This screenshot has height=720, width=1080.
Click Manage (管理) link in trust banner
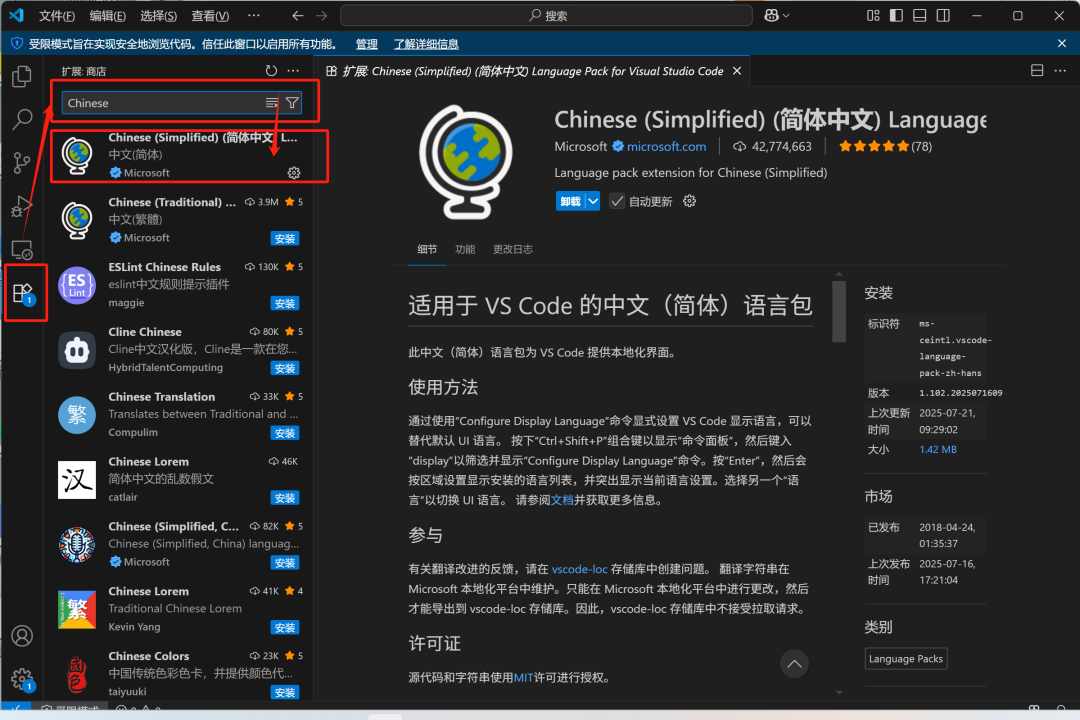(366, 44)
